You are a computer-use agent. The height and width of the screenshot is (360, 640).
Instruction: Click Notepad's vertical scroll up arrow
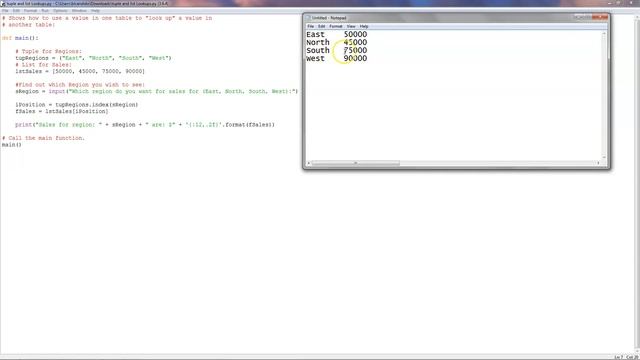604,33
